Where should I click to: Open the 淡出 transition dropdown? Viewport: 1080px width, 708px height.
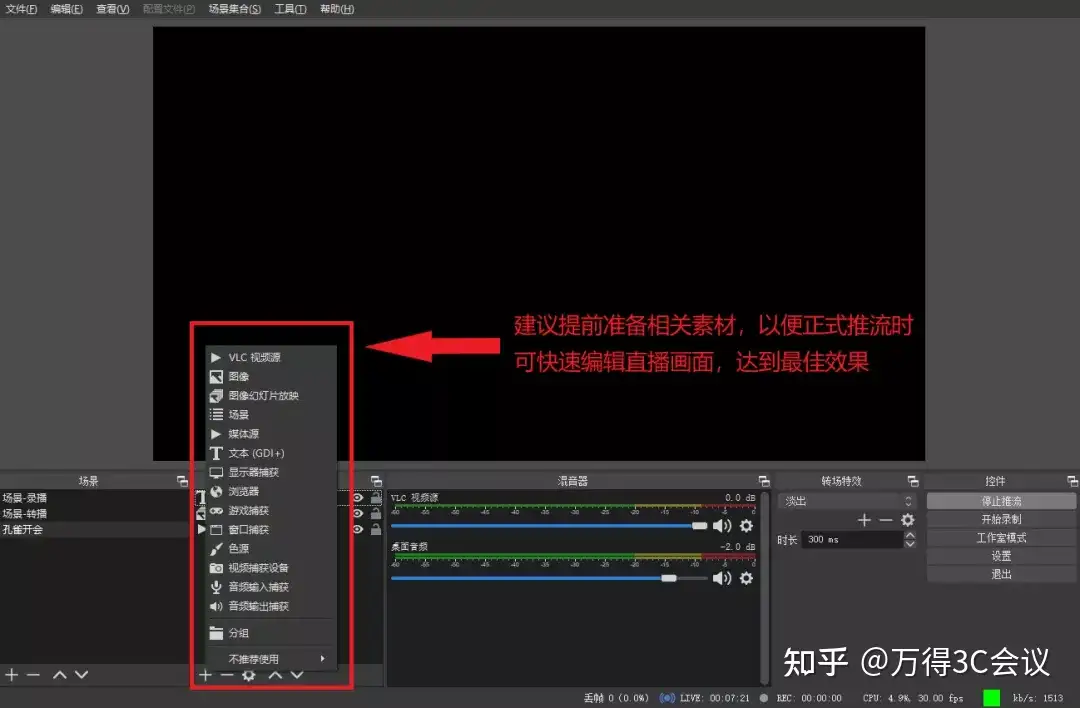tap(845, 500)
